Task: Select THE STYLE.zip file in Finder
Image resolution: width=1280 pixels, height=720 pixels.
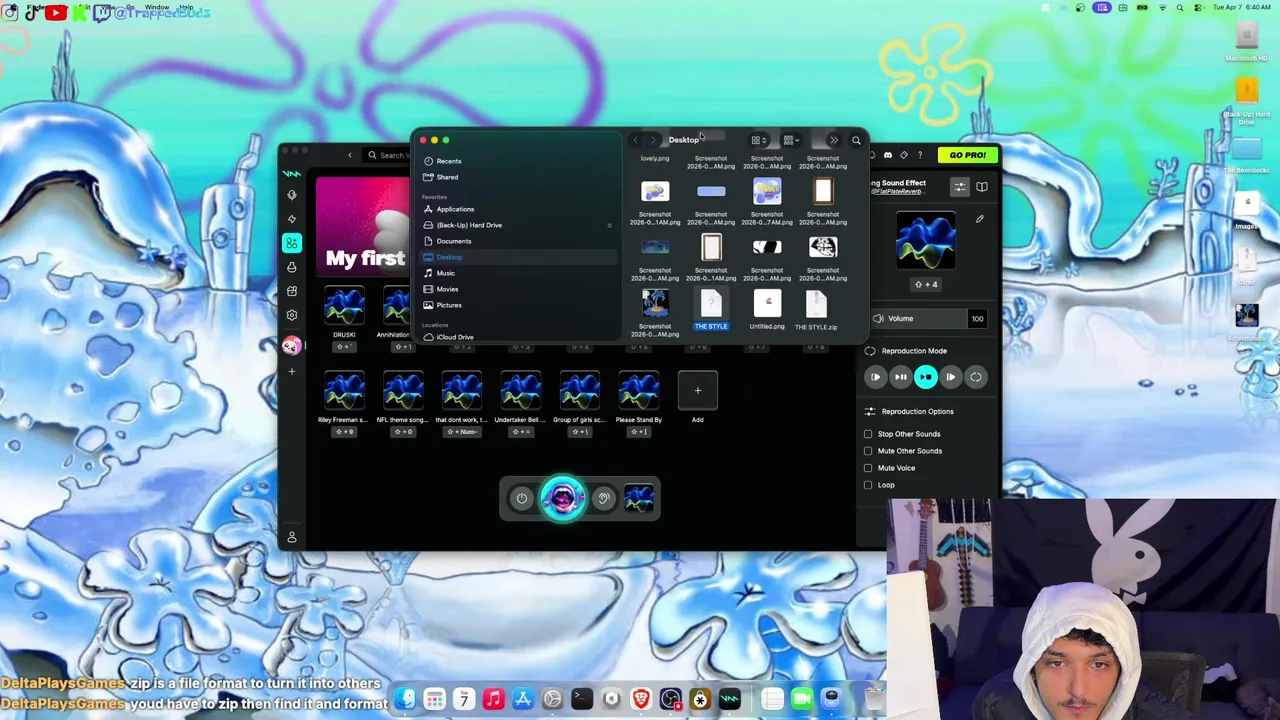Action: (816, 311)
